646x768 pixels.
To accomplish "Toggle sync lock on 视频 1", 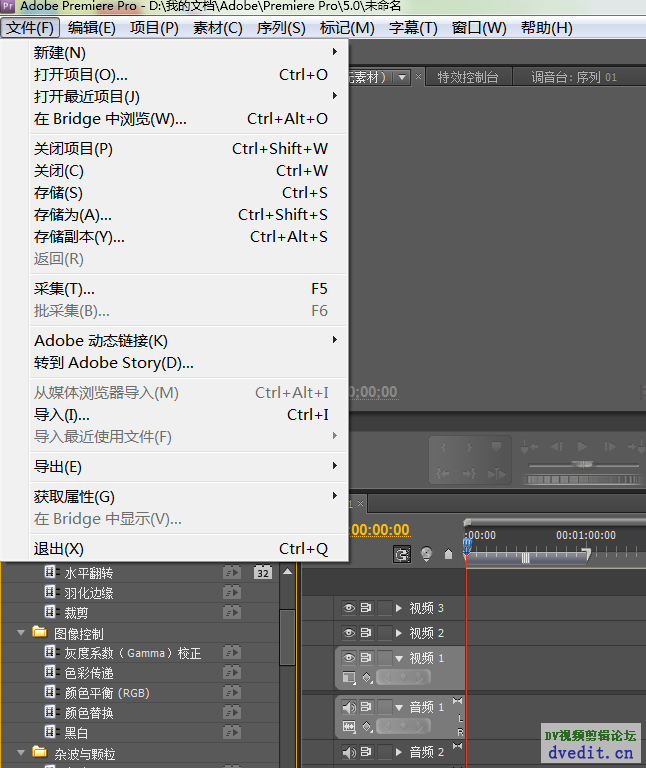I will coord(366,657).
